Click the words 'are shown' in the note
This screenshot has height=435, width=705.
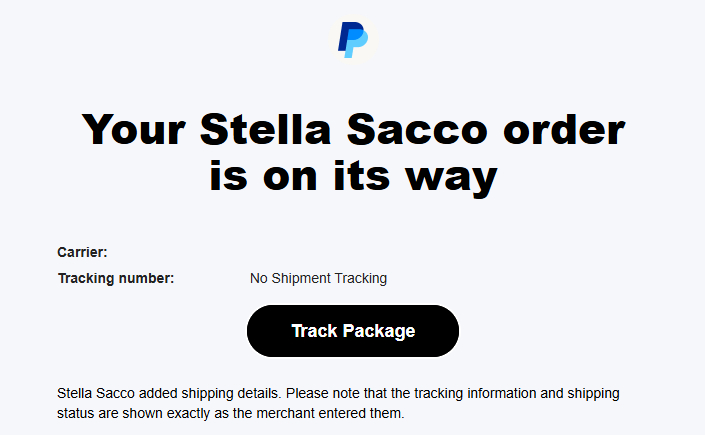[130, 412]
